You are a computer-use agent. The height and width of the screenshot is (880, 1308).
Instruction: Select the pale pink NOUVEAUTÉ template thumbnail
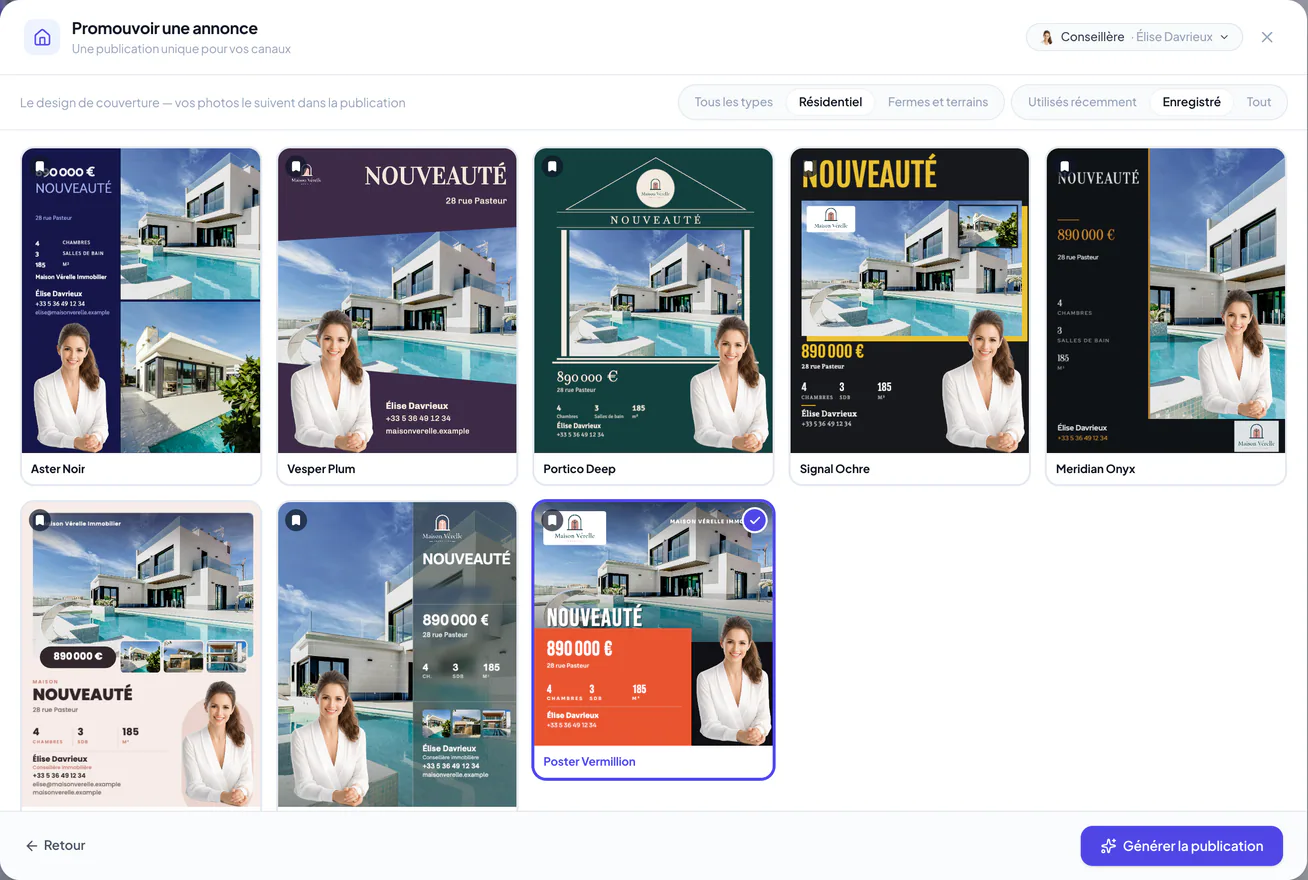pos(141,655)
